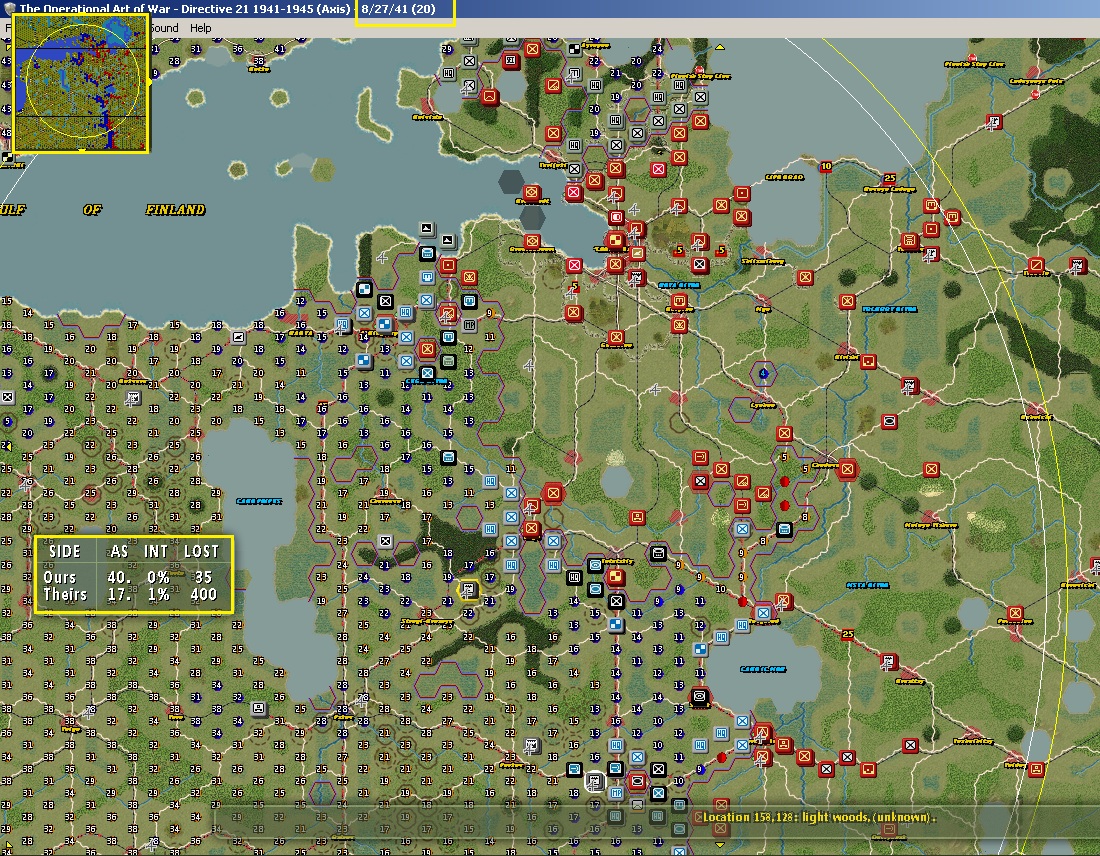Image resolution: width=1100 pixels, height=856 pixels.
Task: Select red person-symbol counter at far bottom right
Action: coord(1036,768)
